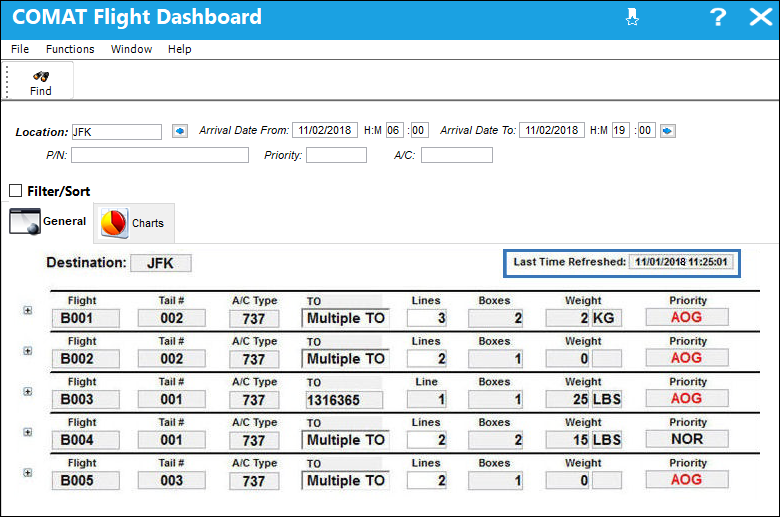Viewport: 780px width, 517px height.
Task: Toggle the Filter/Sort checkbox
Action: (15, 191)
